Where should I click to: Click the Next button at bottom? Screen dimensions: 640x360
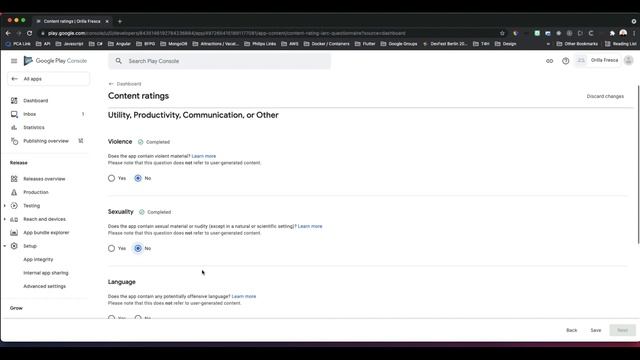tap(622, 330)
